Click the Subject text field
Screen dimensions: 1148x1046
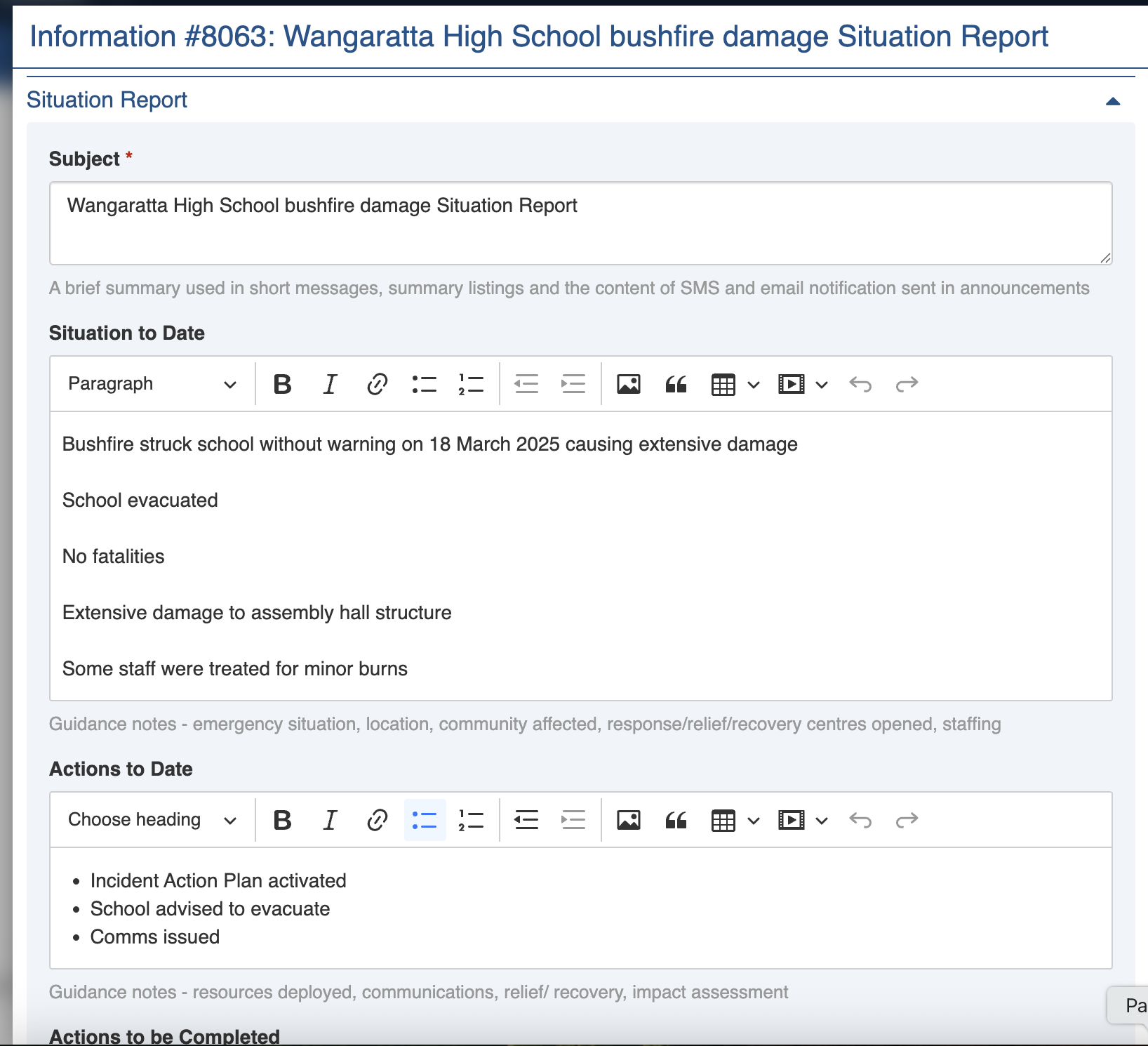580,223
